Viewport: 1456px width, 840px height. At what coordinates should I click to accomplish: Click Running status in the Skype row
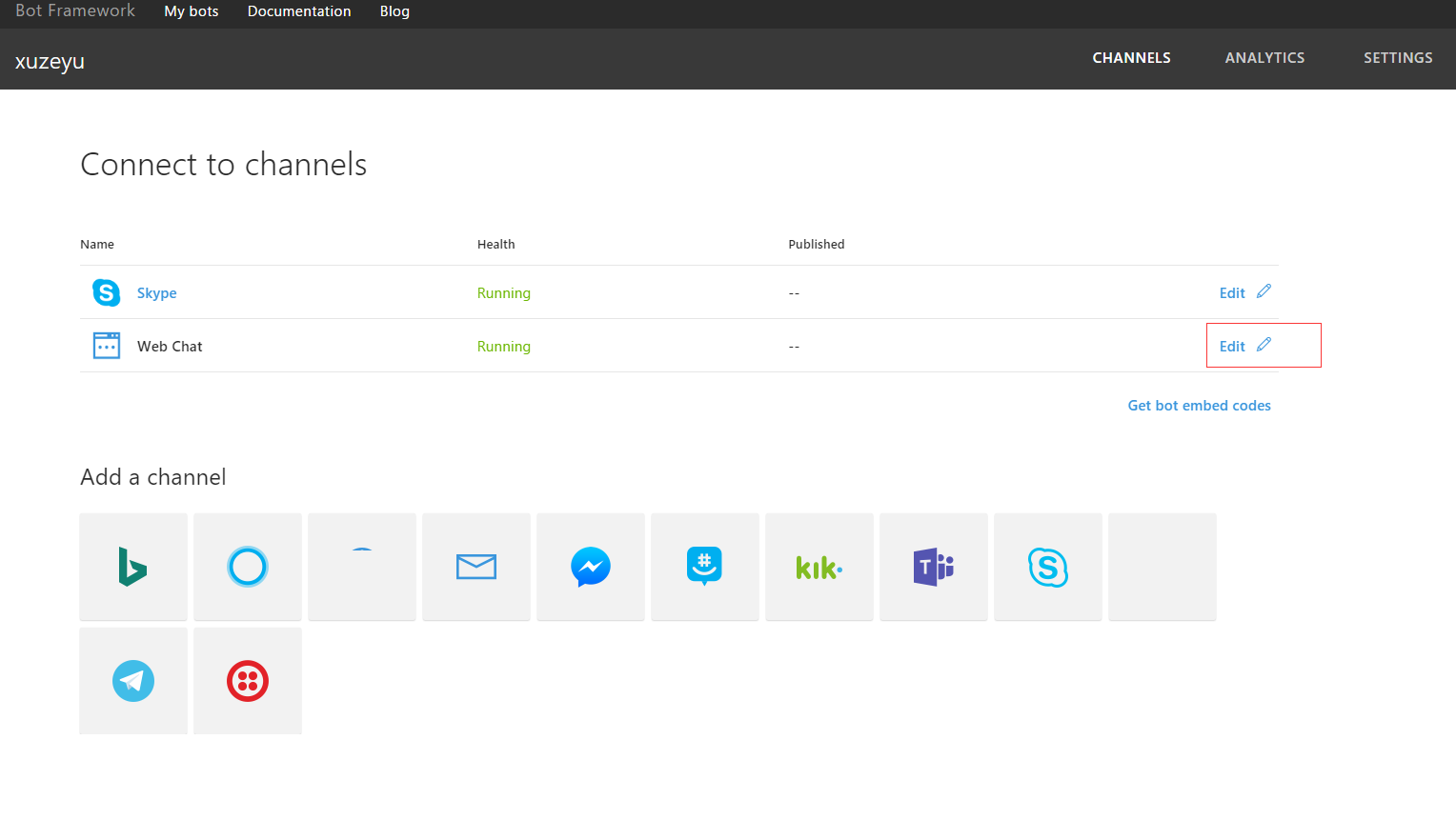click(x=504, y=293)
